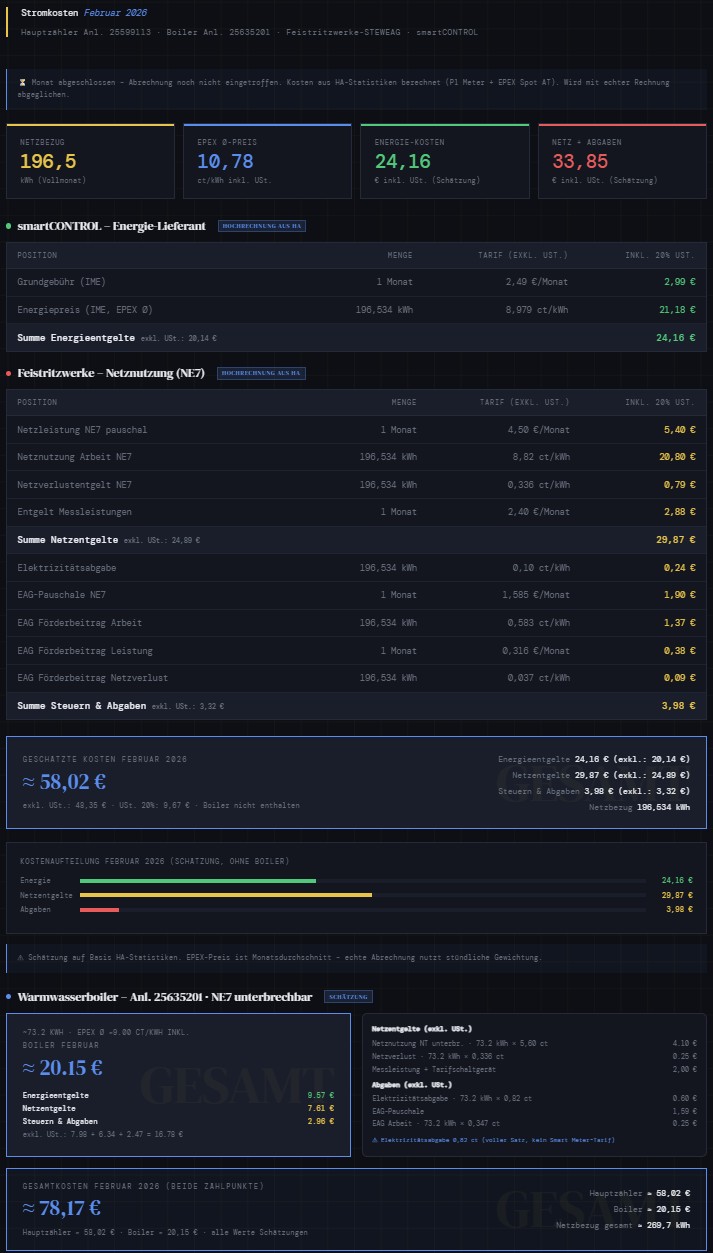Click the red dot beside Feistritzwerke heading
Image resolution: width=713 pixels, height=1253 pixels.
click(x=9, y=373)
